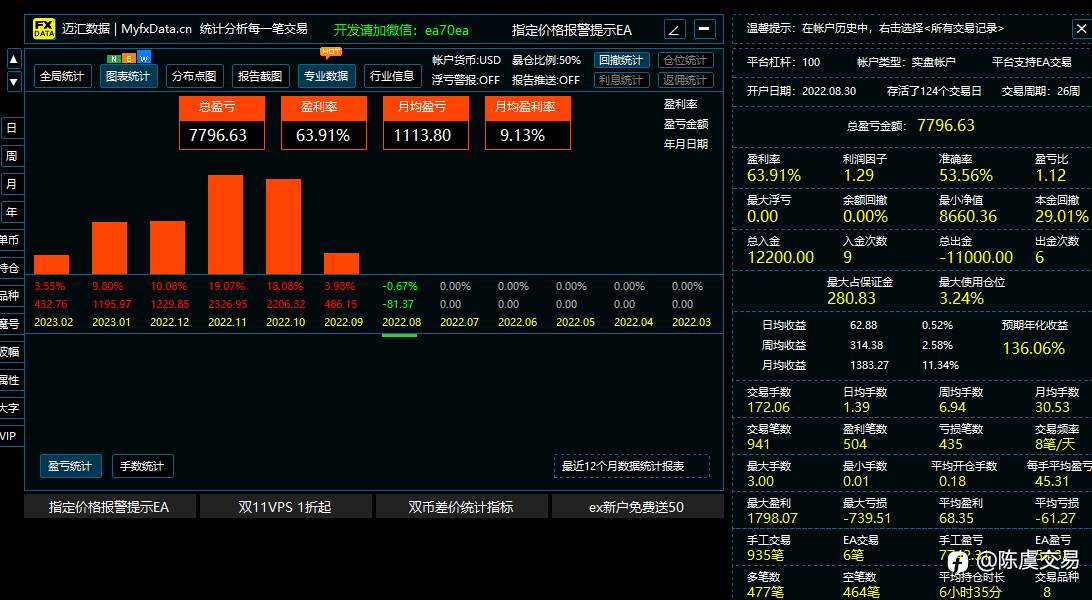The image size is (1092, 600).
Task: Open the 最近12个月数据统计报表 selector
Action: (x=632, y=466)
